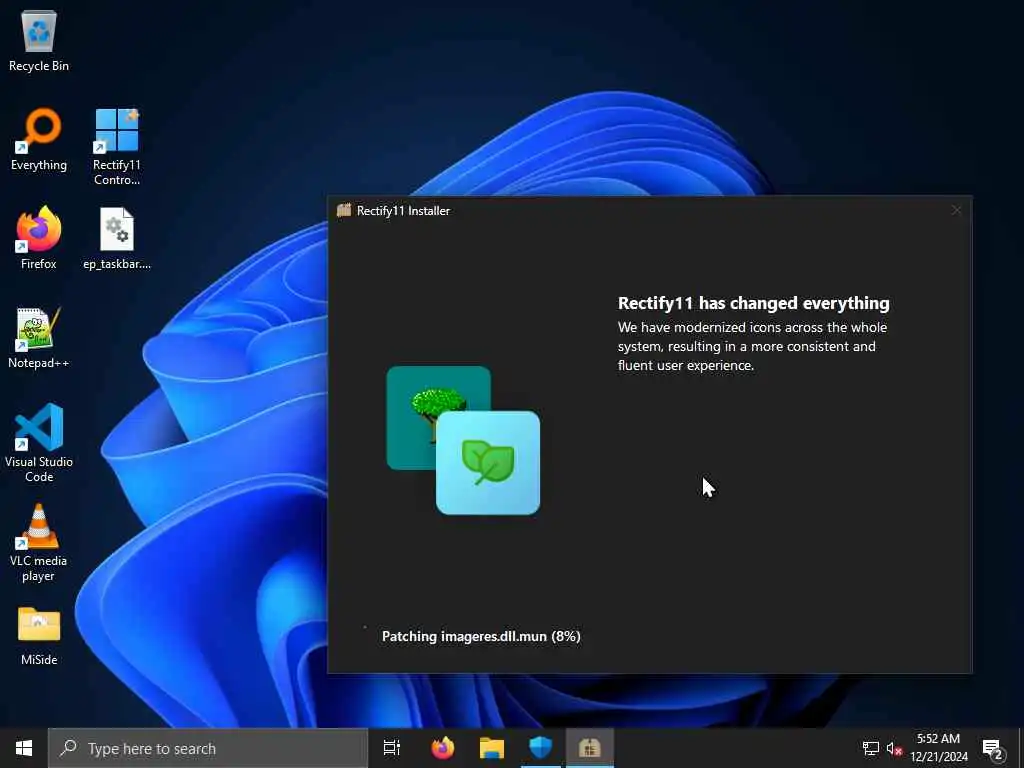Select the ep_taskbar file on desktop
The image size is (1024, 768).
pyautogui.click(x=117, y=238)
